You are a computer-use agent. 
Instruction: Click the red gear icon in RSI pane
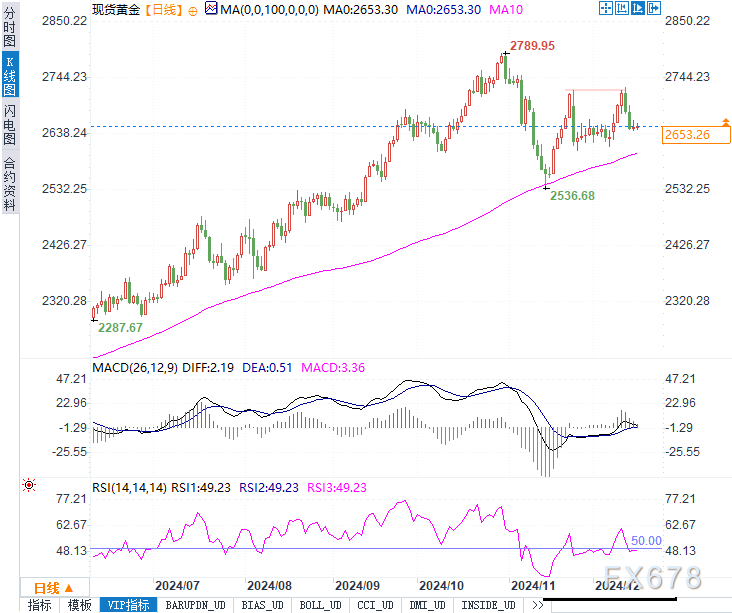click(x=29, y=485)
